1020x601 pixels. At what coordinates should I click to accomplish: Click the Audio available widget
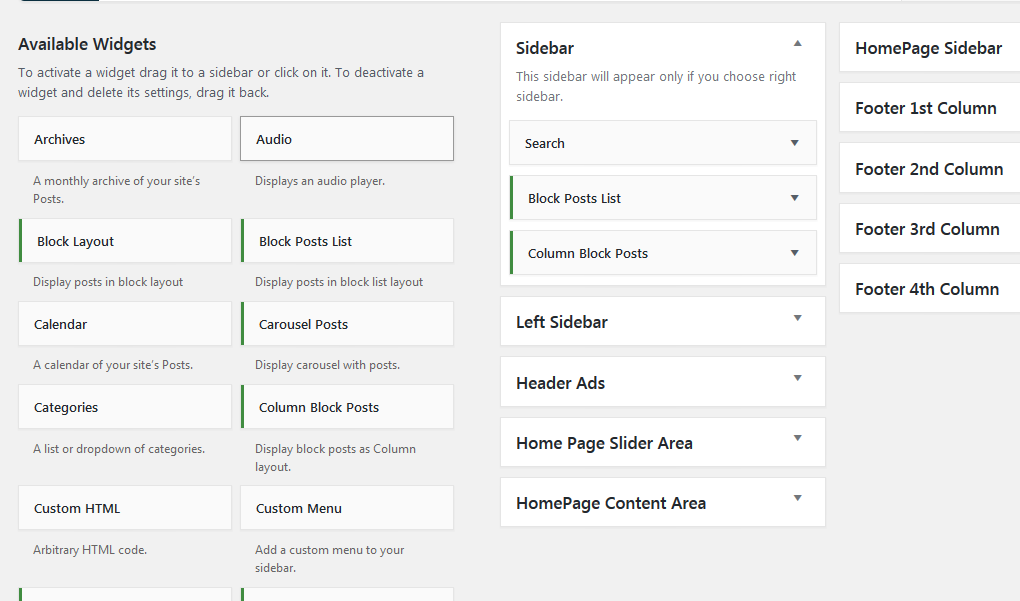(347, 139)
